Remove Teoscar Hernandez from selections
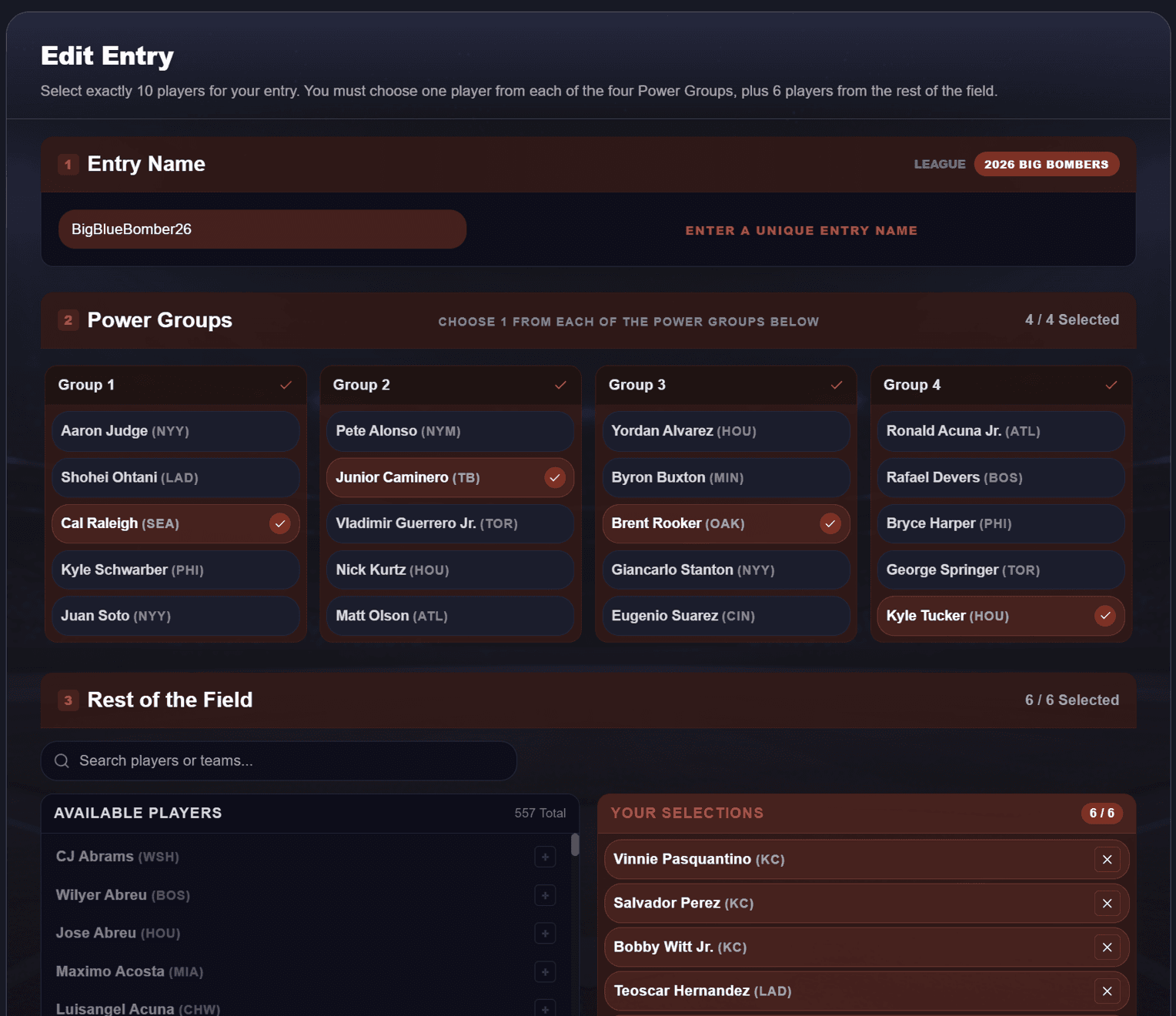Screen dimensions: 1176x1016 pyautogui.click(x=1107, y=991)
